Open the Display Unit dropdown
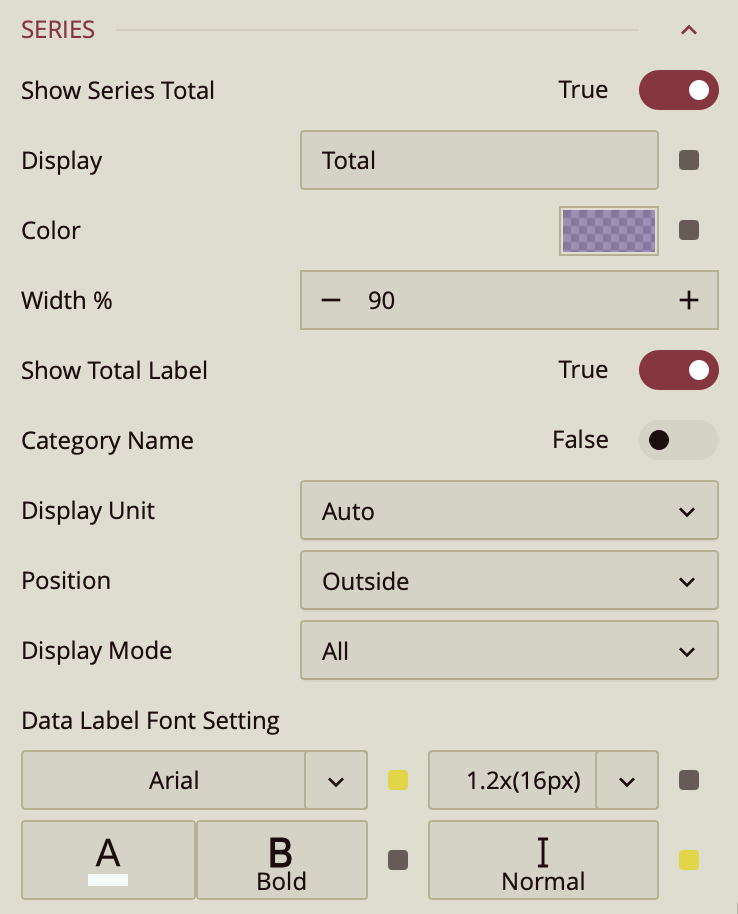738x914 pixels. coord(509,510)
